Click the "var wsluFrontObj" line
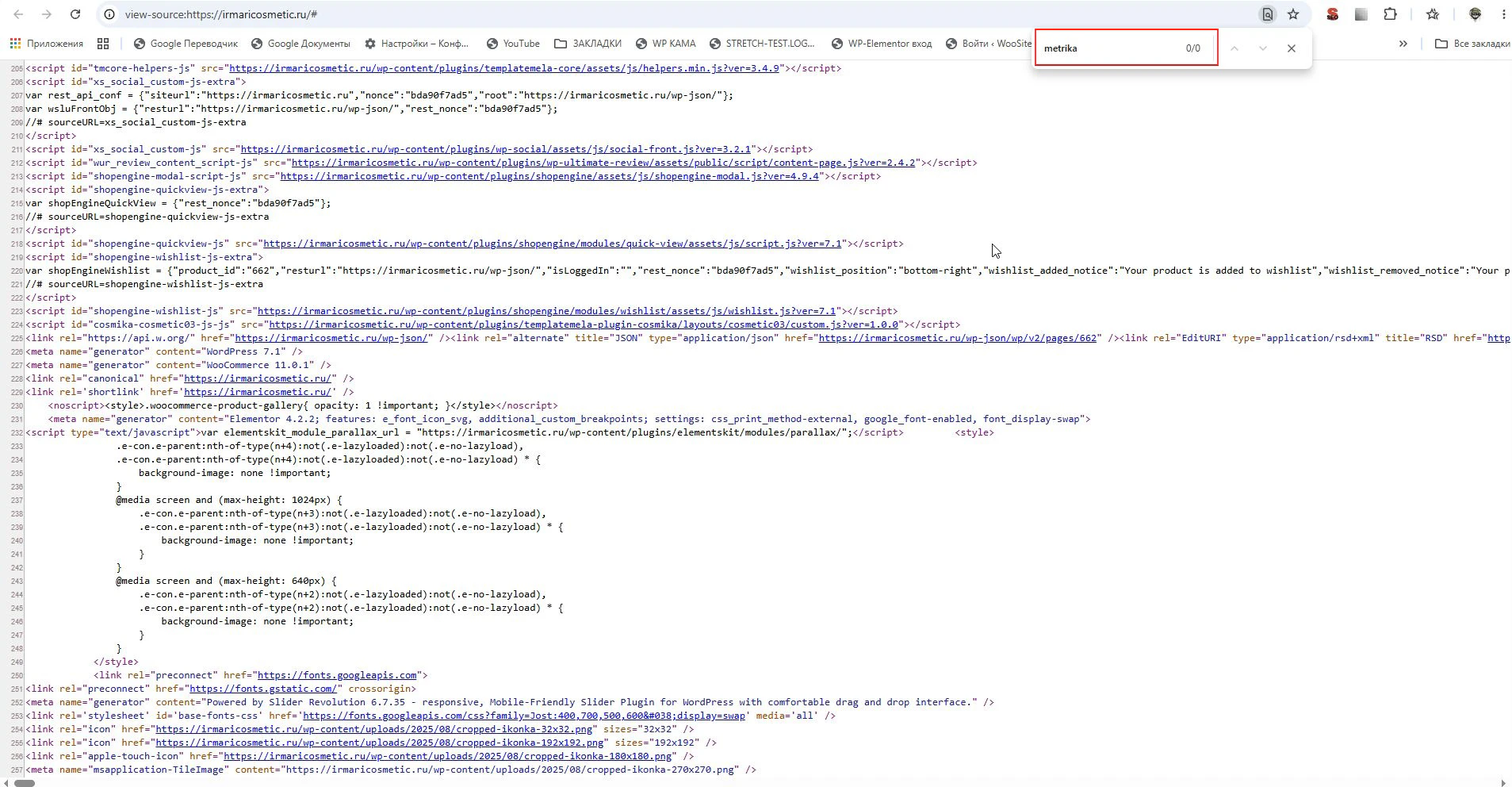The height and width of the screenshot is (787, 1512). point(292,109)
